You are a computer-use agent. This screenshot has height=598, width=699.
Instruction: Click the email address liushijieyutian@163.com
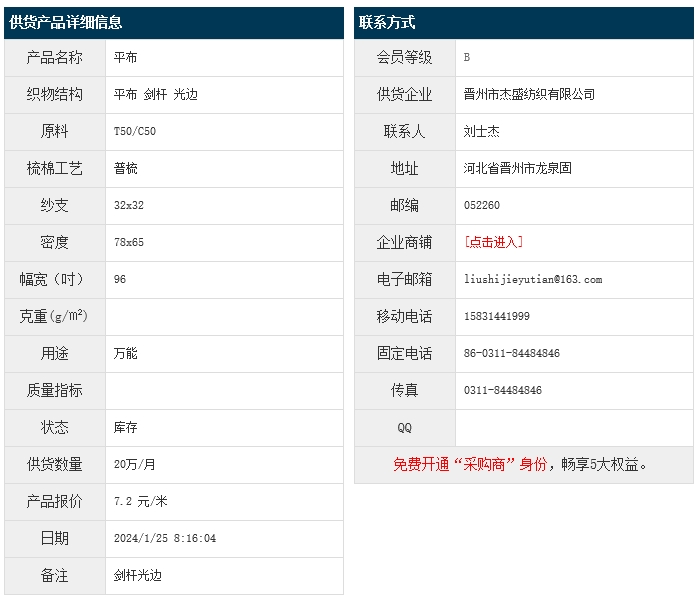pos(533,279)
